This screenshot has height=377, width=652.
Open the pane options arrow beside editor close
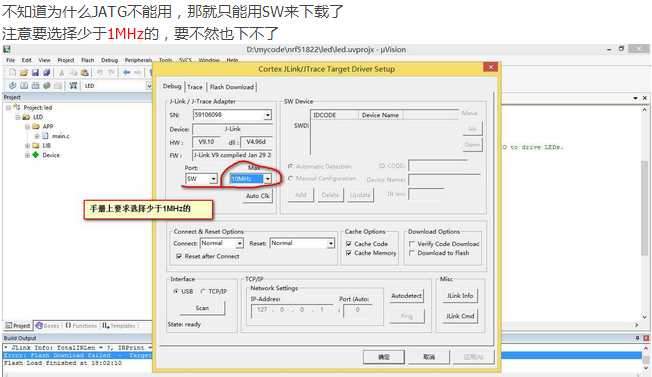point(635,98)
